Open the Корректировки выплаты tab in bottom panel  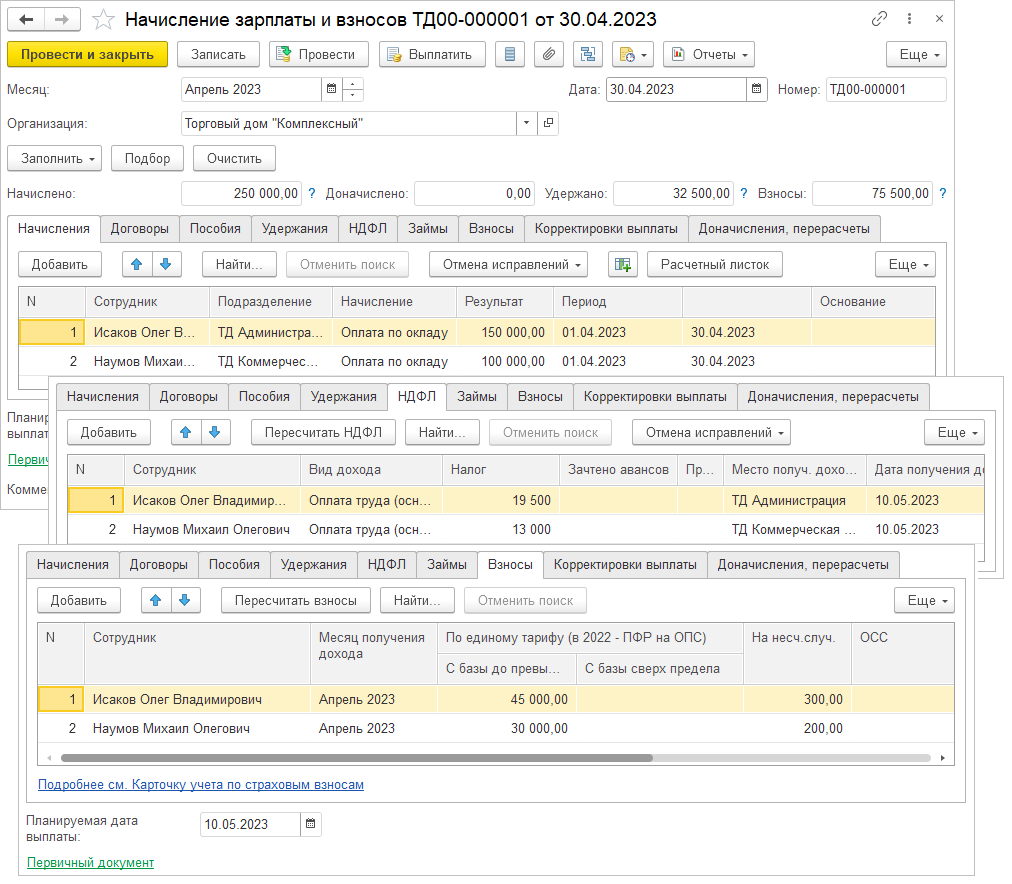coord(625,564)
